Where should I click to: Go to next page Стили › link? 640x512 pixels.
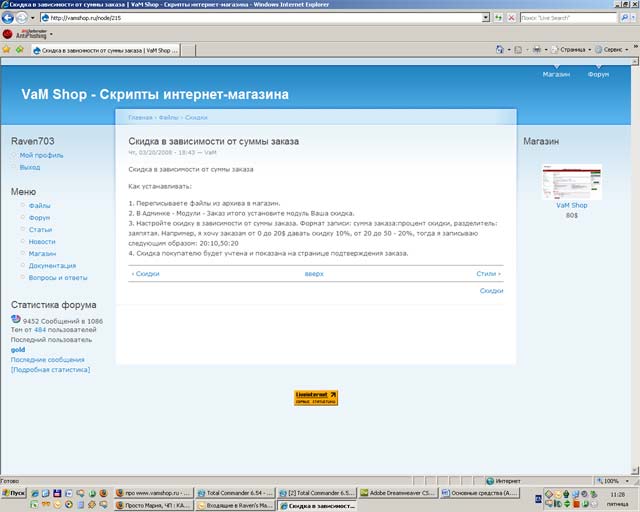point(488,274)
